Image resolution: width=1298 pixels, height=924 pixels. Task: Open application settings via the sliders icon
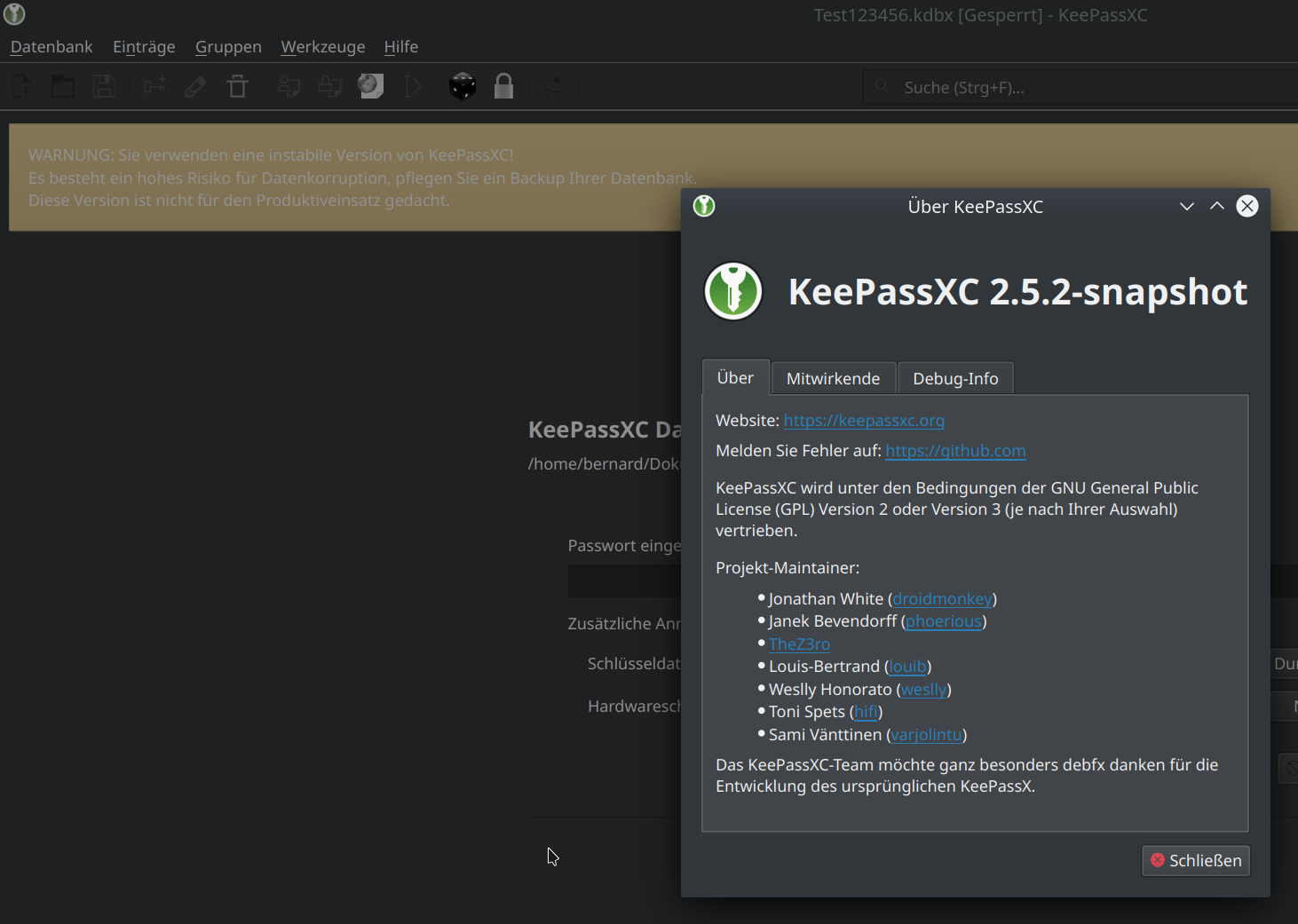pos(554,86)
